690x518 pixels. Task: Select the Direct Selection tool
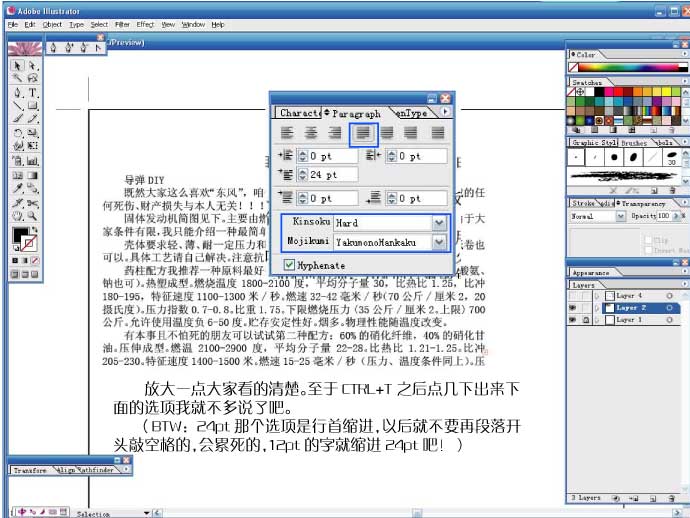tap(33, 66)
